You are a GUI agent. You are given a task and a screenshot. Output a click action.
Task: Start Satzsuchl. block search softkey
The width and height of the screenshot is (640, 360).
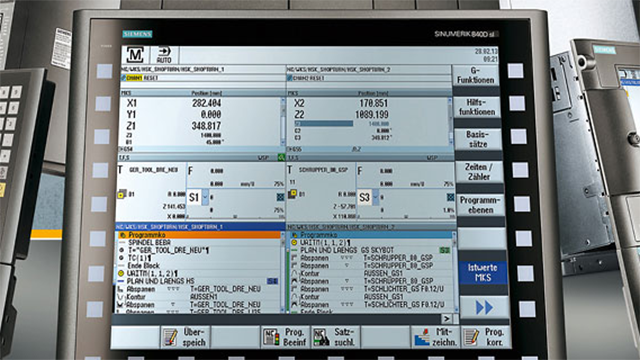point(336,337)
